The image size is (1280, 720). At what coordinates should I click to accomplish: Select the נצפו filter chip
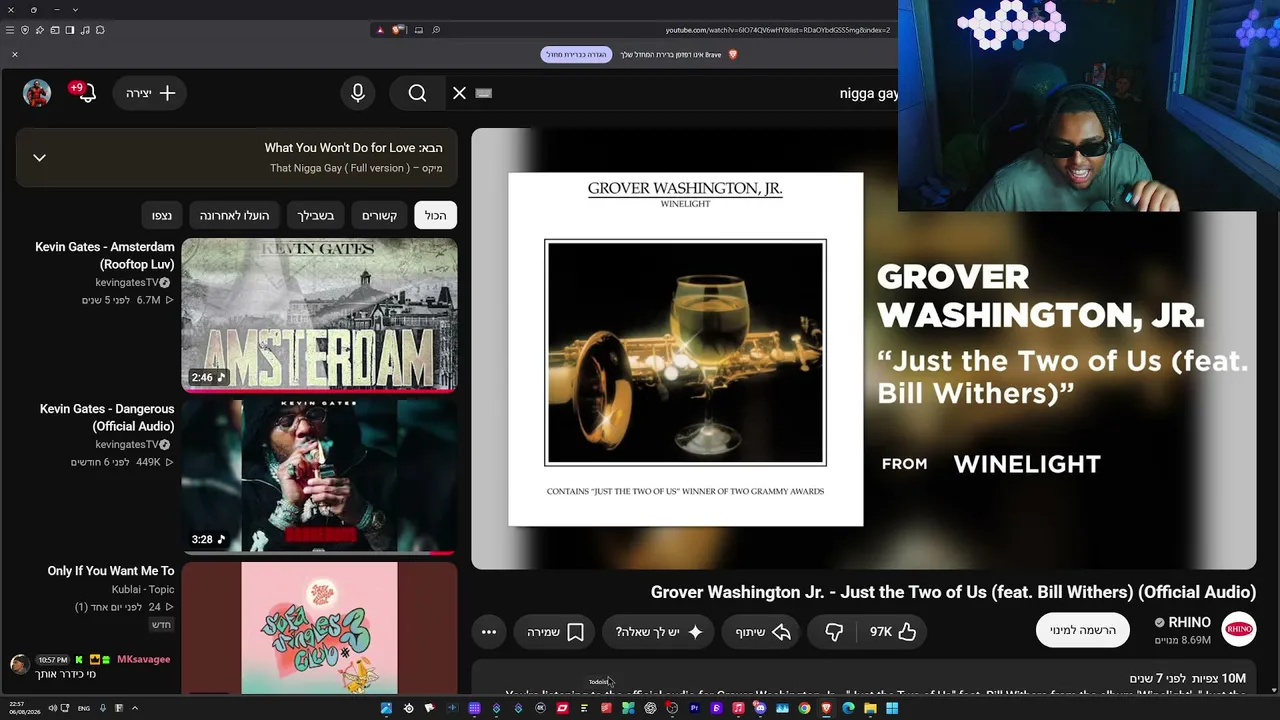tap(162, 215)
